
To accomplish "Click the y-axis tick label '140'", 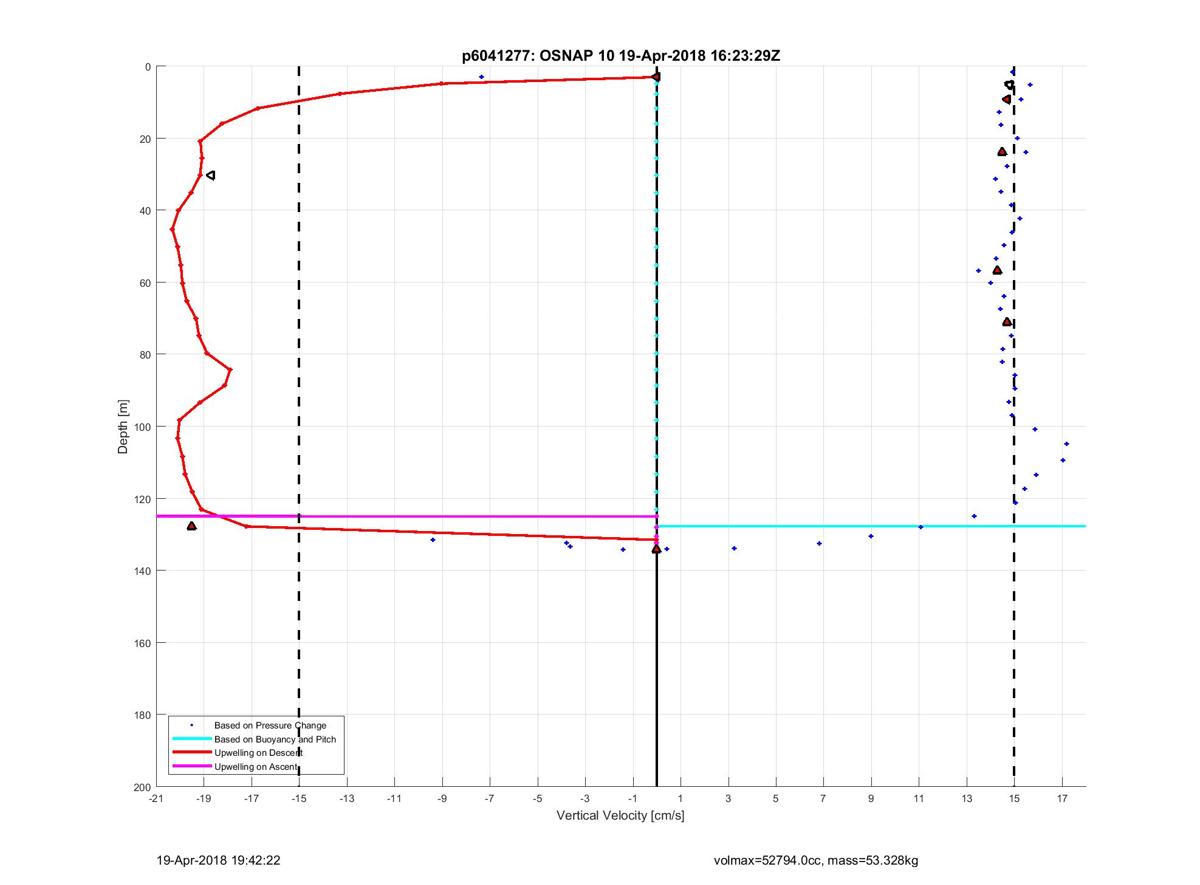I will click(x=141, y=571).
